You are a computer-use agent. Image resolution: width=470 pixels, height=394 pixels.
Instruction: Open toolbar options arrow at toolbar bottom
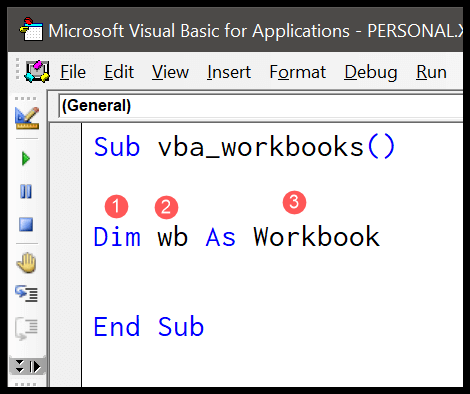(x=28, y=367)
